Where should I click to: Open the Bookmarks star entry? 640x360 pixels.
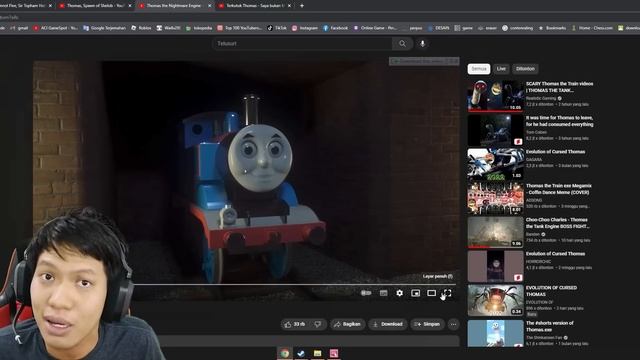click(552, 28)
